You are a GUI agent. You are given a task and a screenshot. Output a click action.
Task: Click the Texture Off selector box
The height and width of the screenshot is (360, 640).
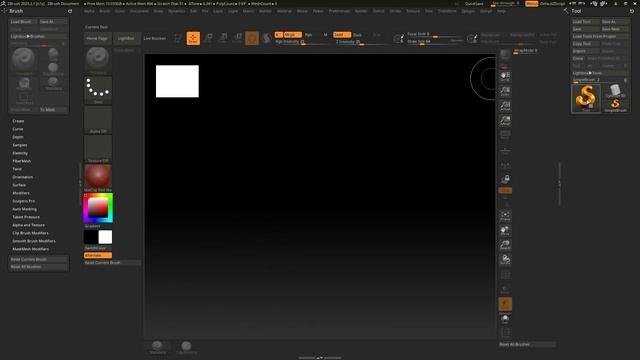[98, 149]
